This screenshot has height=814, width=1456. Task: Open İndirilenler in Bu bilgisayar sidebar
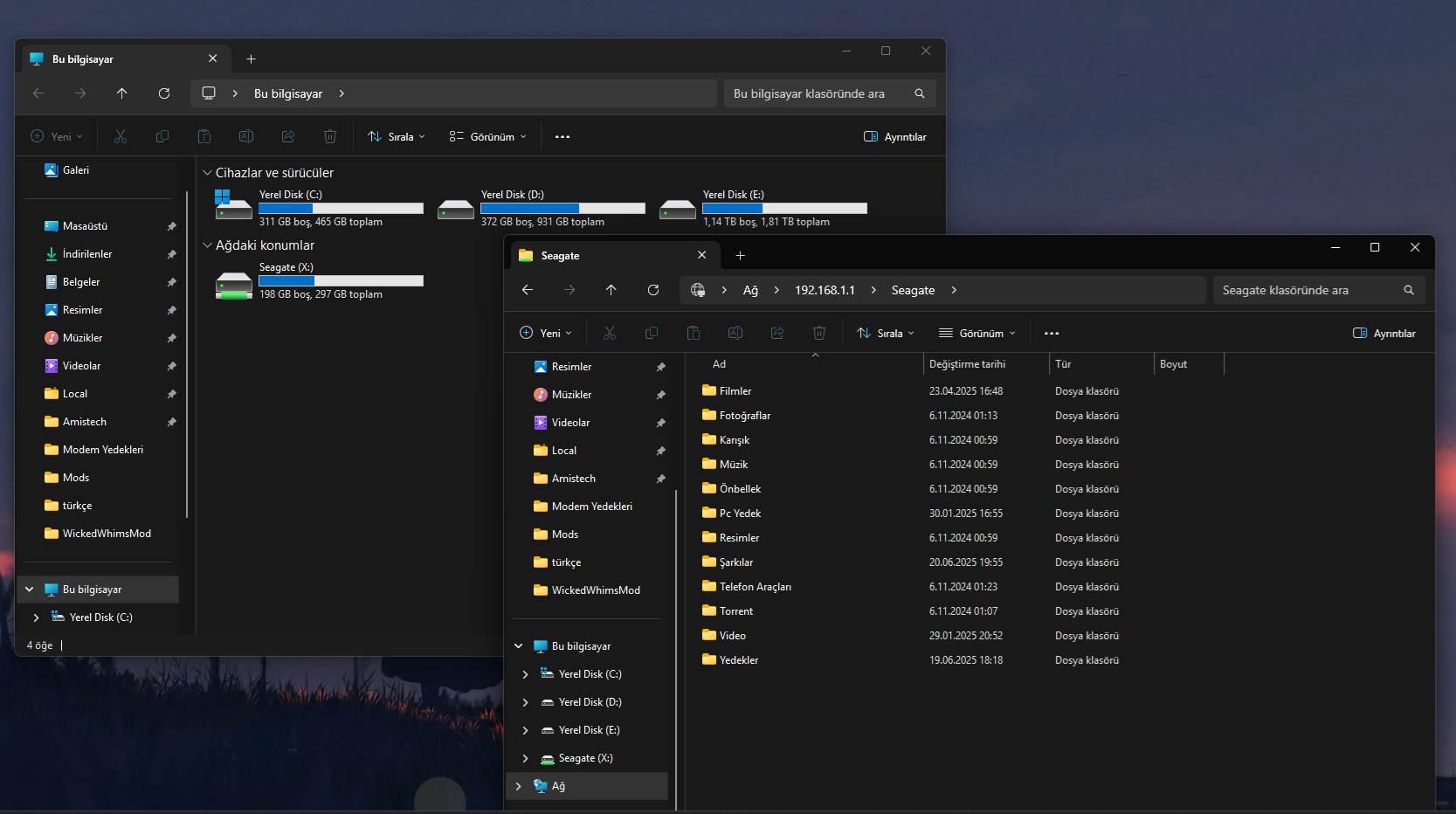(x=87, y=254)
